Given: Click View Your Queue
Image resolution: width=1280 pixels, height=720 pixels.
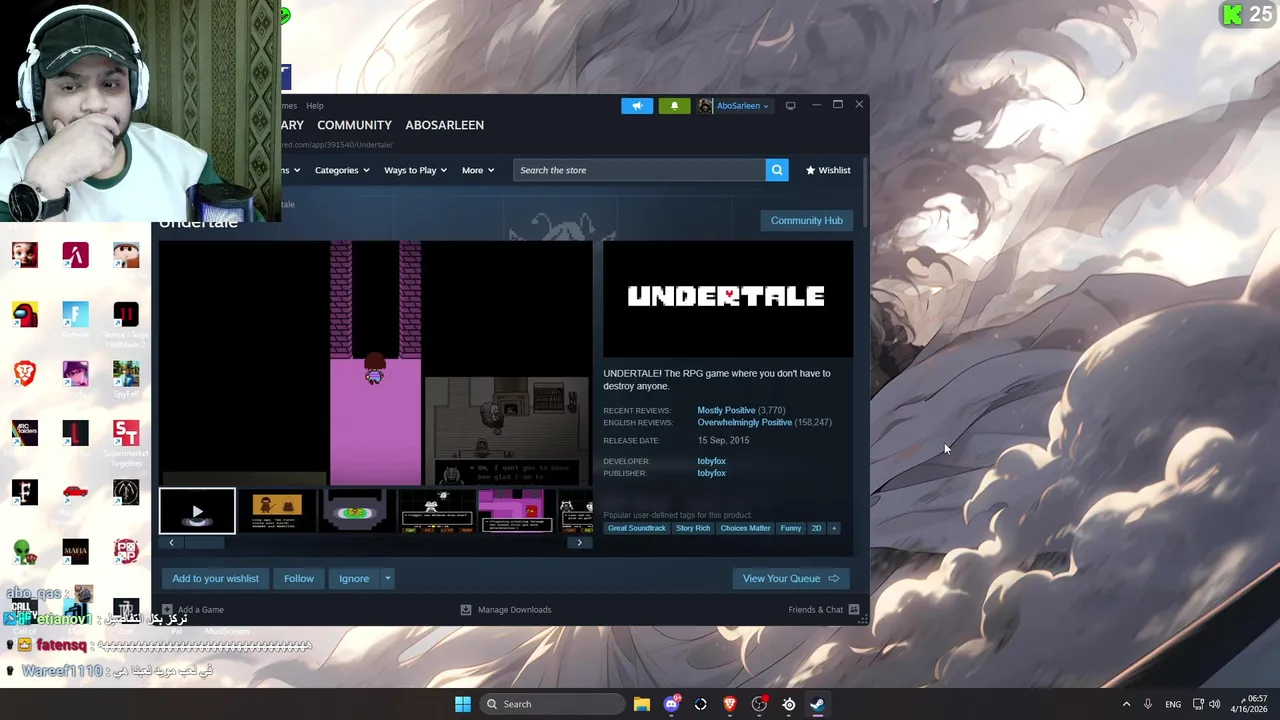Looking at the screenshot, I should pos(791,578).
